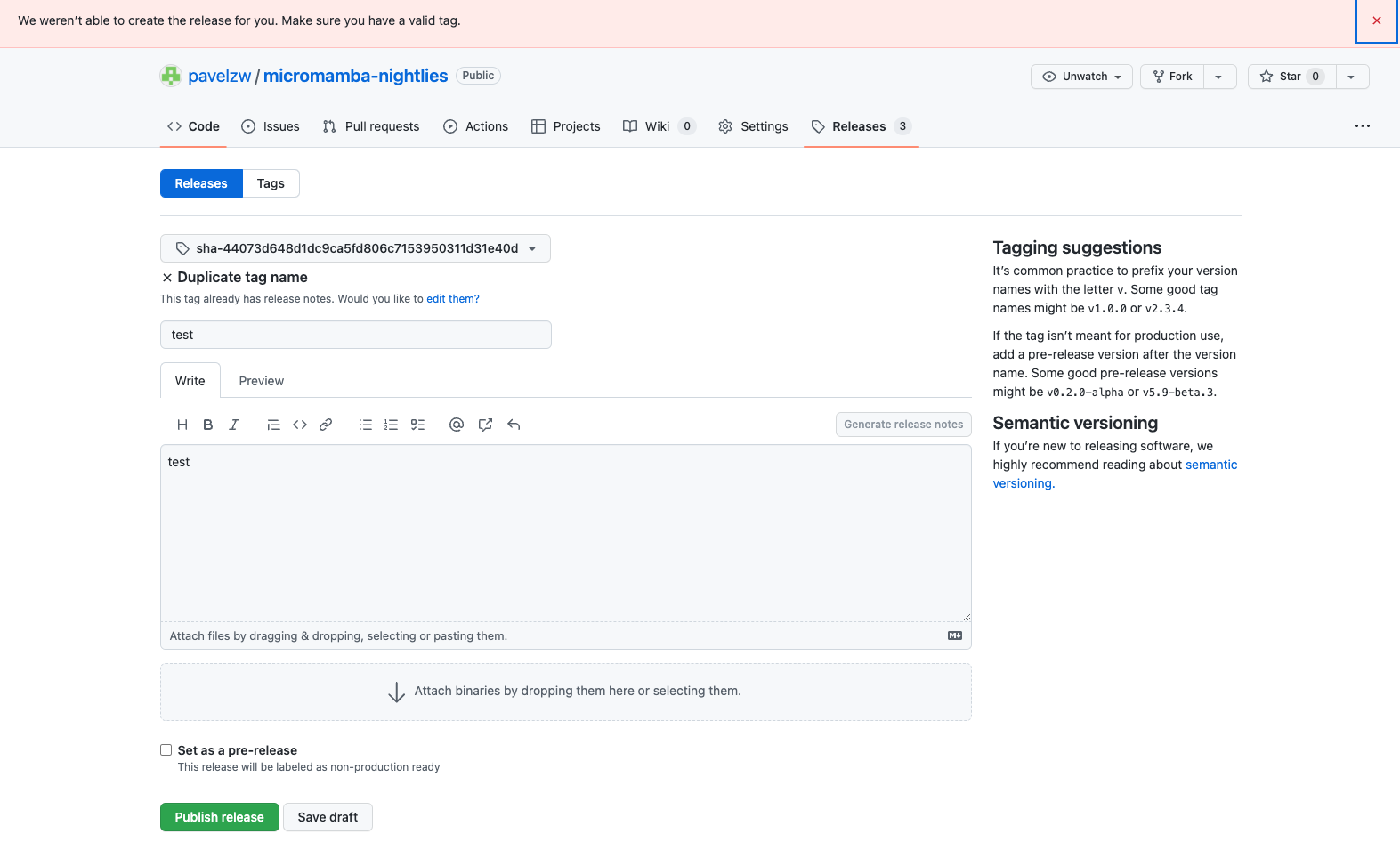The width and height of the screenshot is (1400, 858).
Task: Reference an issue or pull request icon
Action: 485,425
